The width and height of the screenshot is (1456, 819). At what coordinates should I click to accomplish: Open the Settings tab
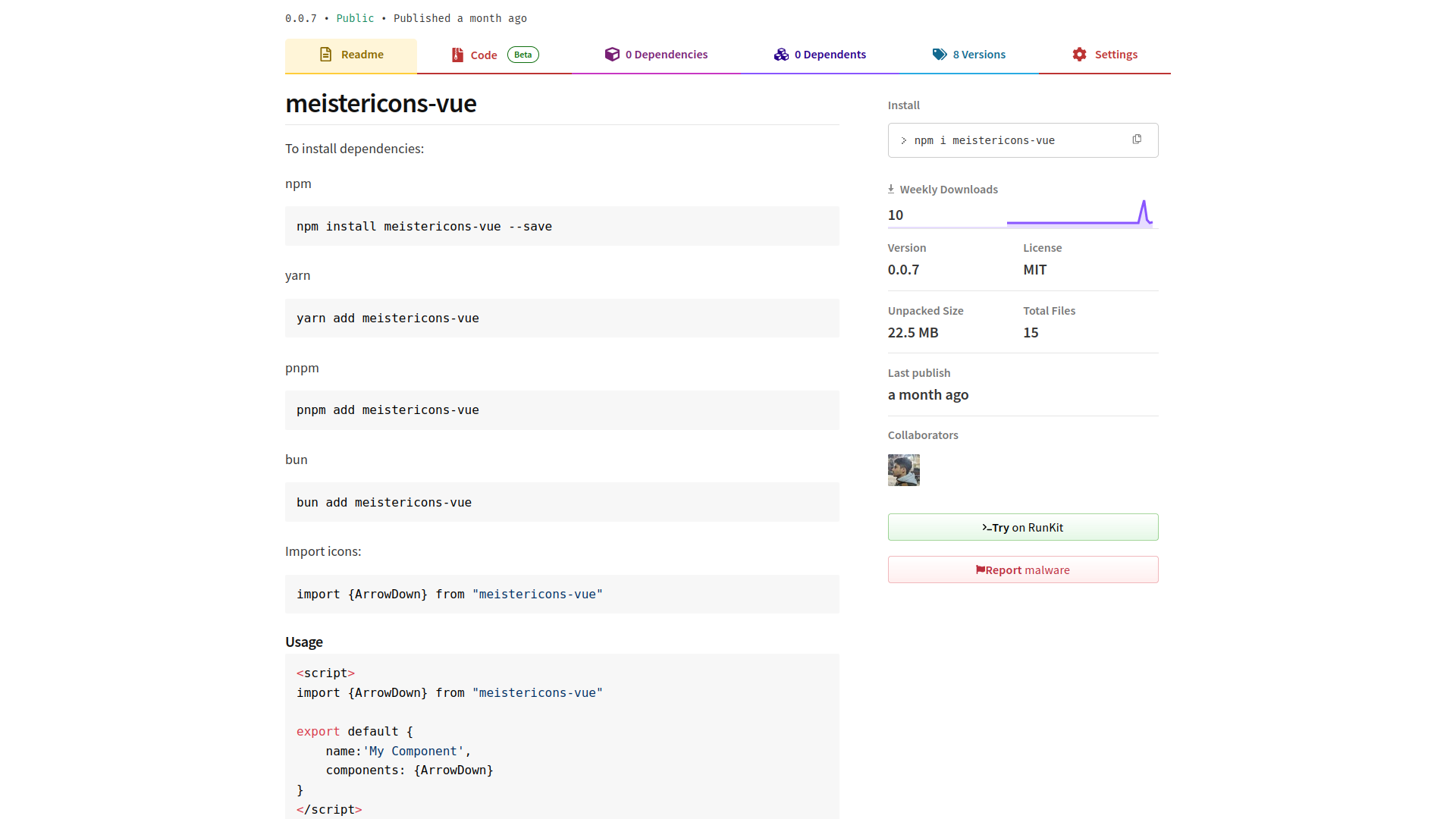click(1116, 55)
